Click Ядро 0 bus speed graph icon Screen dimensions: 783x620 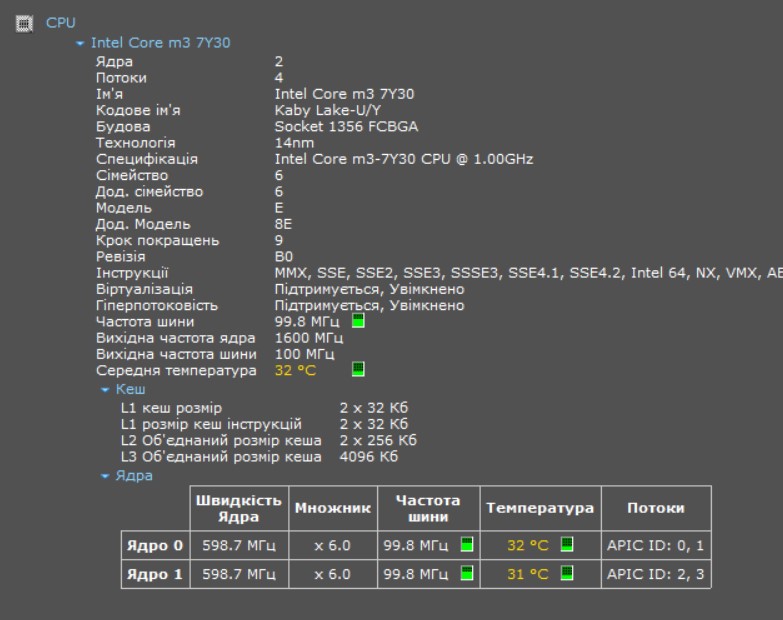click(x=466, y=545)
